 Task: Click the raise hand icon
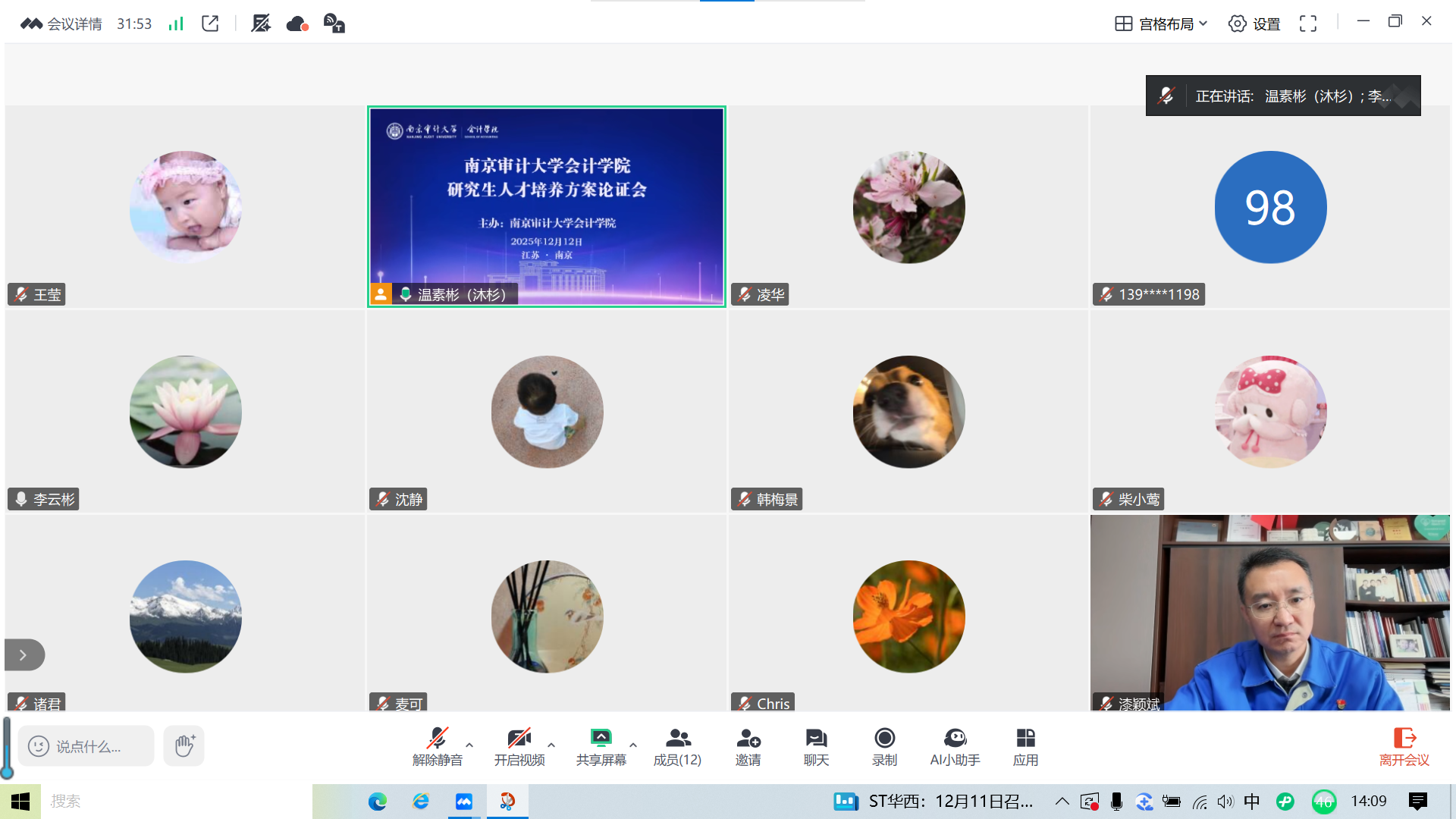coord(184,745)
